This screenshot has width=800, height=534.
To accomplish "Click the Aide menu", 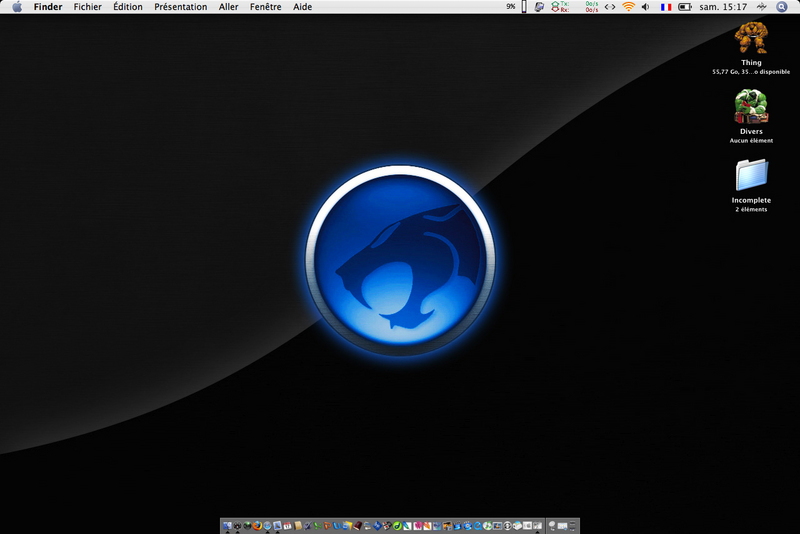I will pyautogui.click(x=302, y=7).
